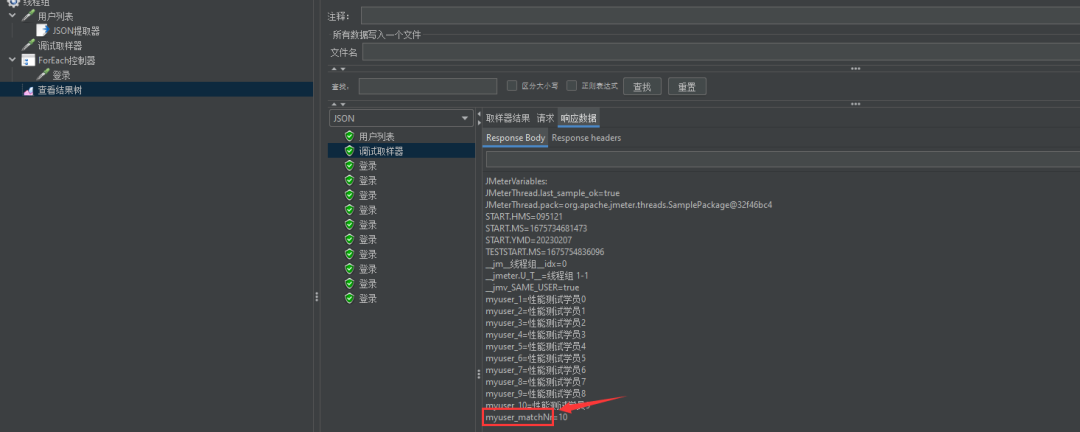Click 'myuser_2=性能测试学员1' line
The width and height of the screenshot is (1080, 432).
click(x=535, y=311)
